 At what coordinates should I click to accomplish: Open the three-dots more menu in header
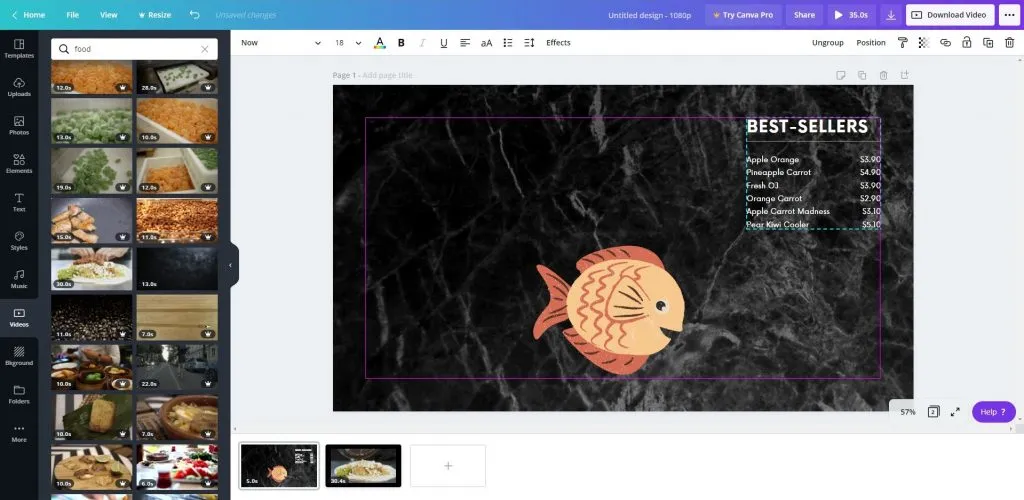click(x=1009, y=14)
